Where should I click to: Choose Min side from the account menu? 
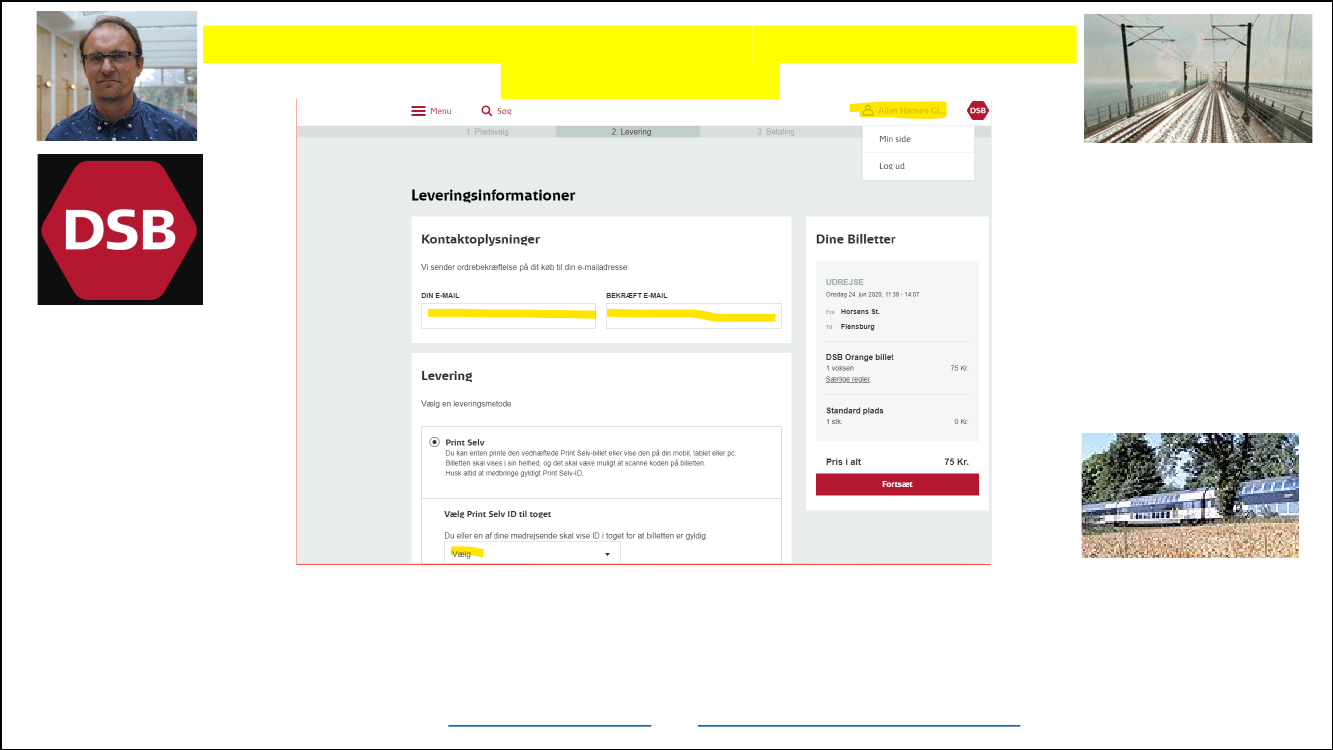click(894, 139)
